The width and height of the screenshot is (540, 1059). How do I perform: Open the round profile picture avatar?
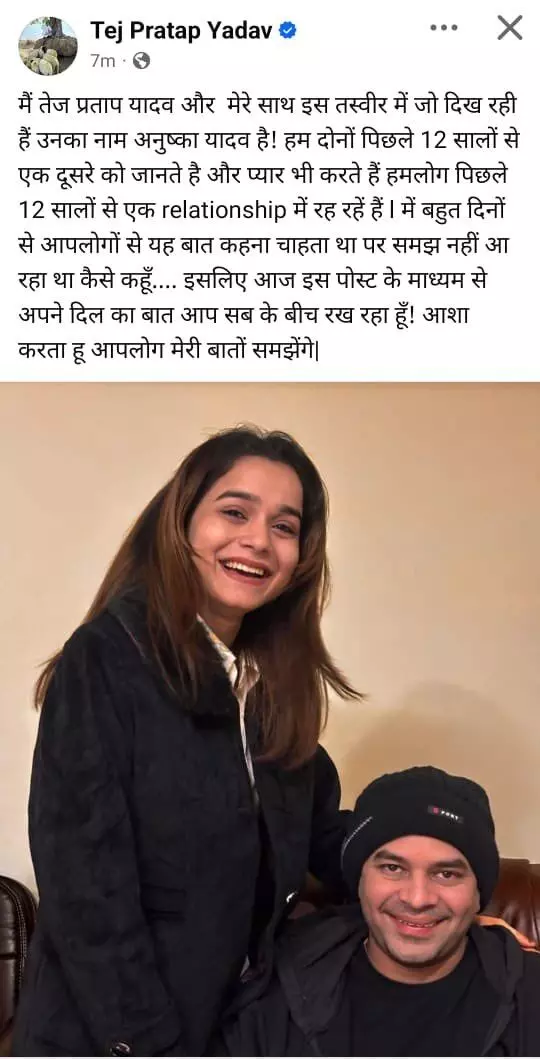pos(47,45)
